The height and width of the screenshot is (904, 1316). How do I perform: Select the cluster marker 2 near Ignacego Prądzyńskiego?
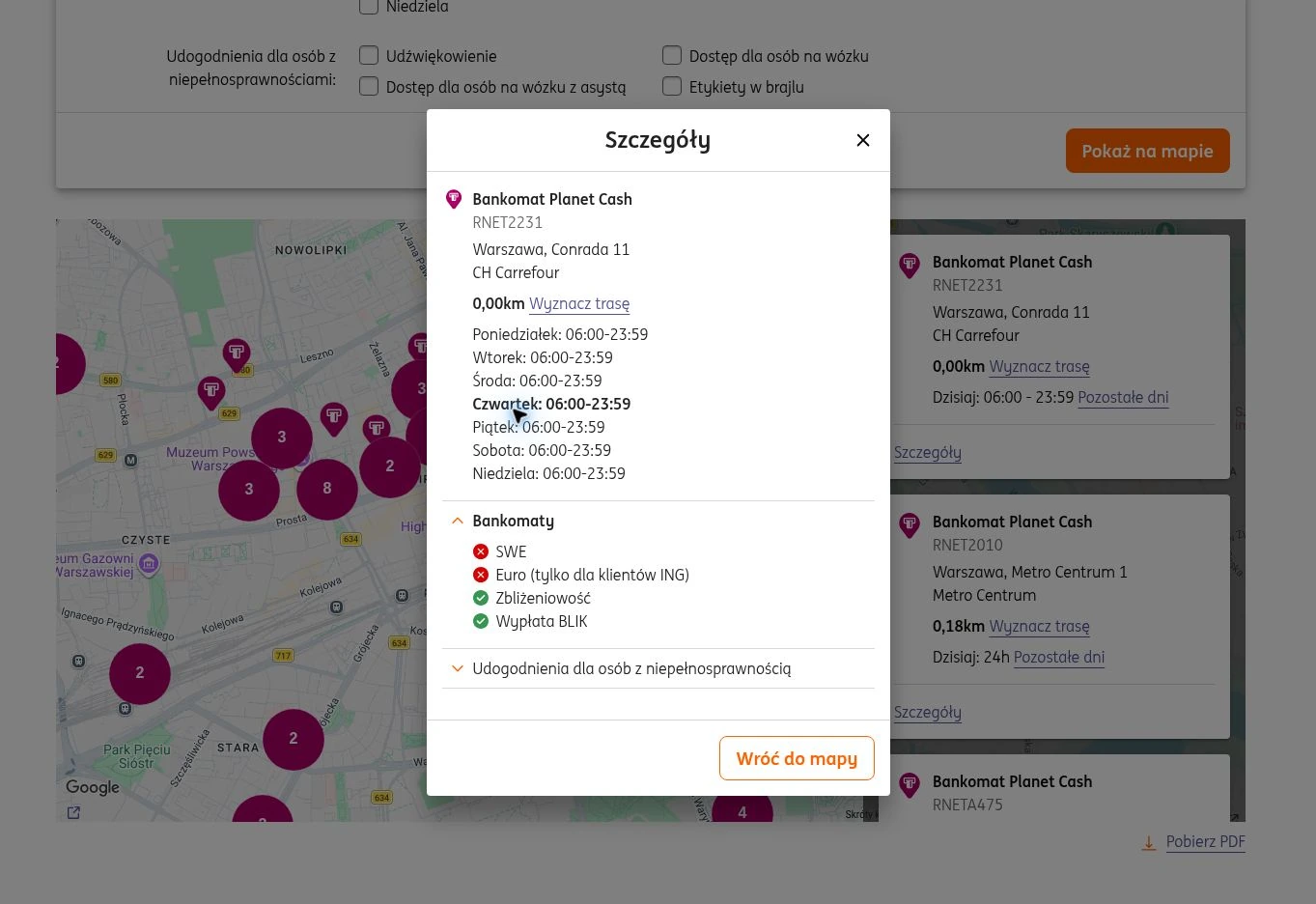pos(140,673)
